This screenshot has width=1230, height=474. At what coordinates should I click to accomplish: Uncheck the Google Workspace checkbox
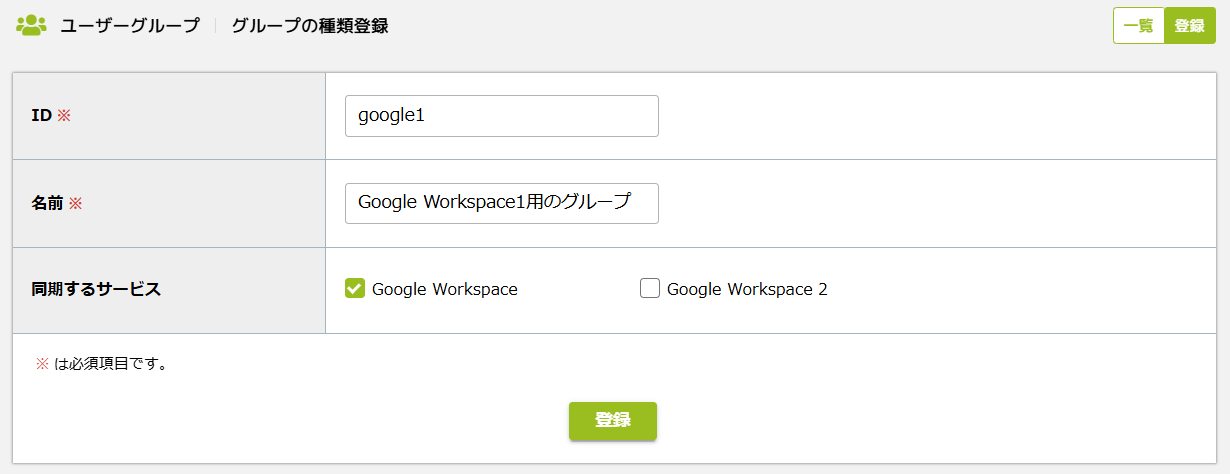click(354, 288)
